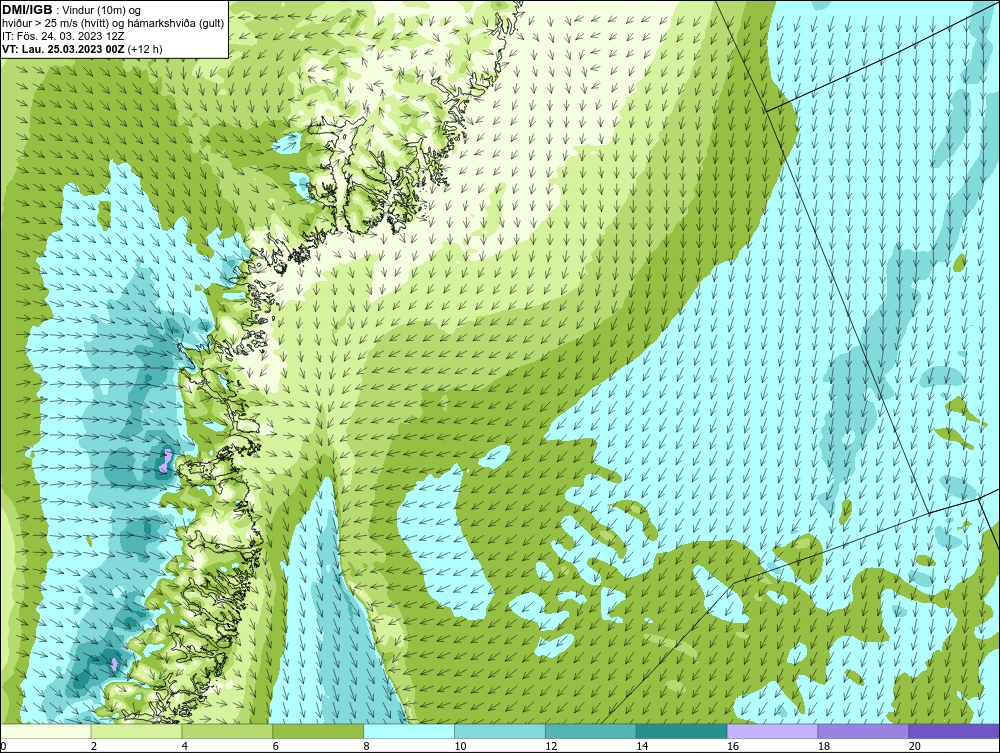1000x753 pixels.
Task: Click the 'IT: Fös. 24. 03. 2023 12Z' line
Action: 63,36
